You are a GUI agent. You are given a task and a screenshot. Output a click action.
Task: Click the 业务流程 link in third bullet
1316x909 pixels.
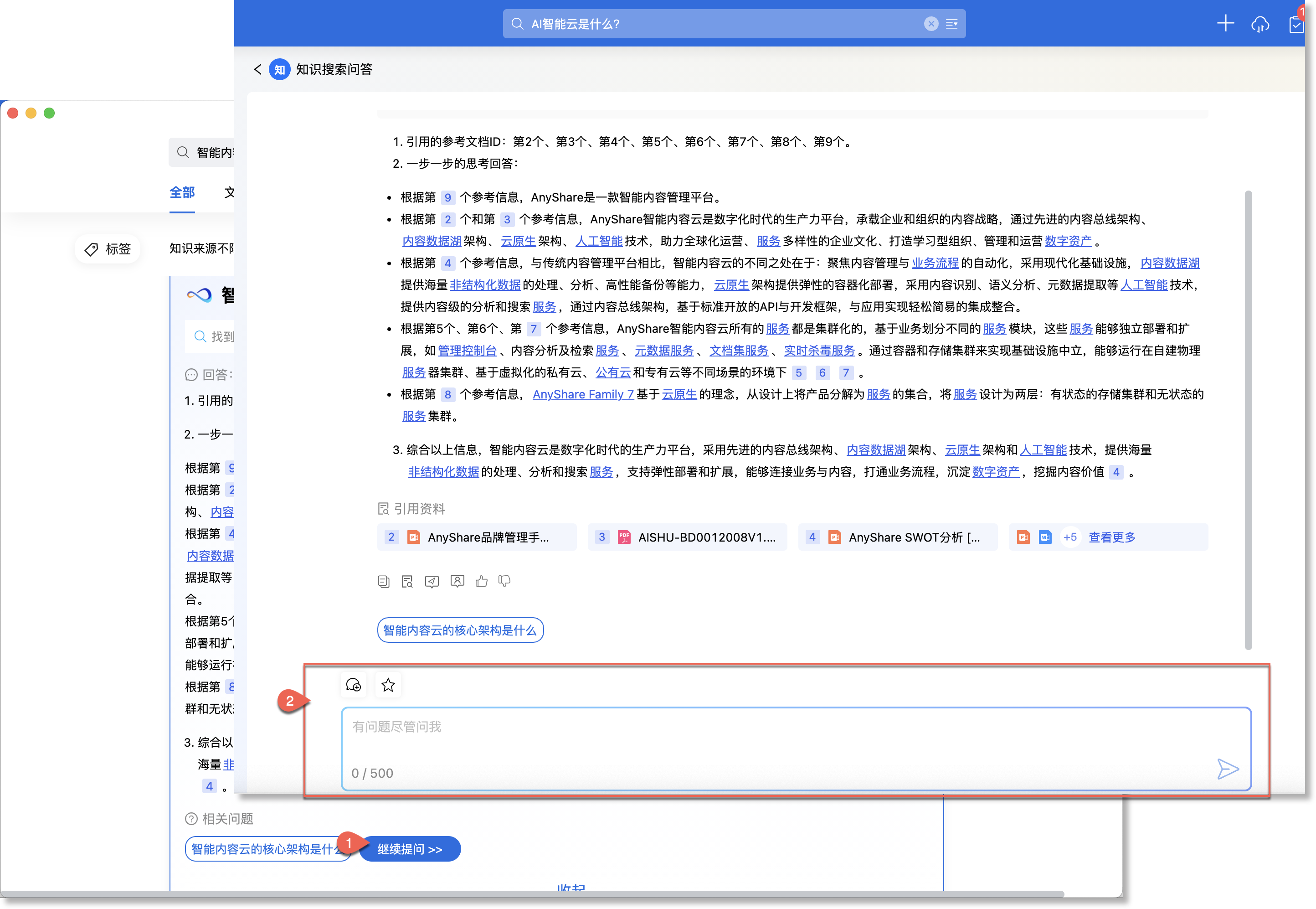pos(935,263)
